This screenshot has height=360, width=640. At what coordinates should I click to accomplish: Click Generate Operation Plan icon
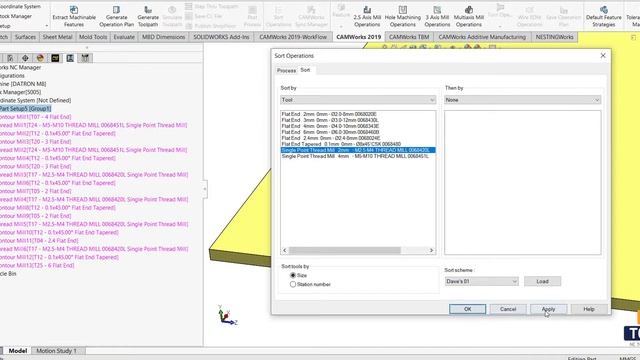(x=116, y=9)
